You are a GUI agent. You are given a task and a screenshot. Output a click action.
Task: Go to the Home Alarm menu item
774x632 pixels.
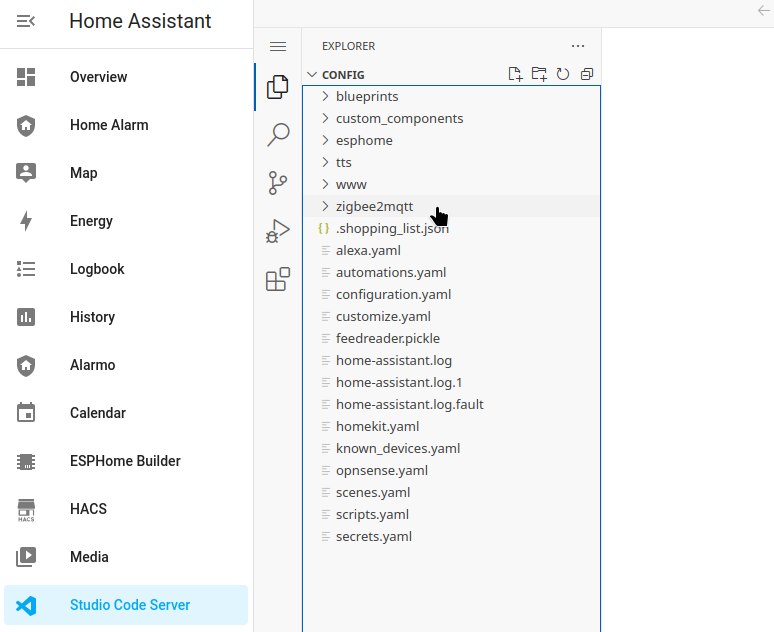[126, 125]
